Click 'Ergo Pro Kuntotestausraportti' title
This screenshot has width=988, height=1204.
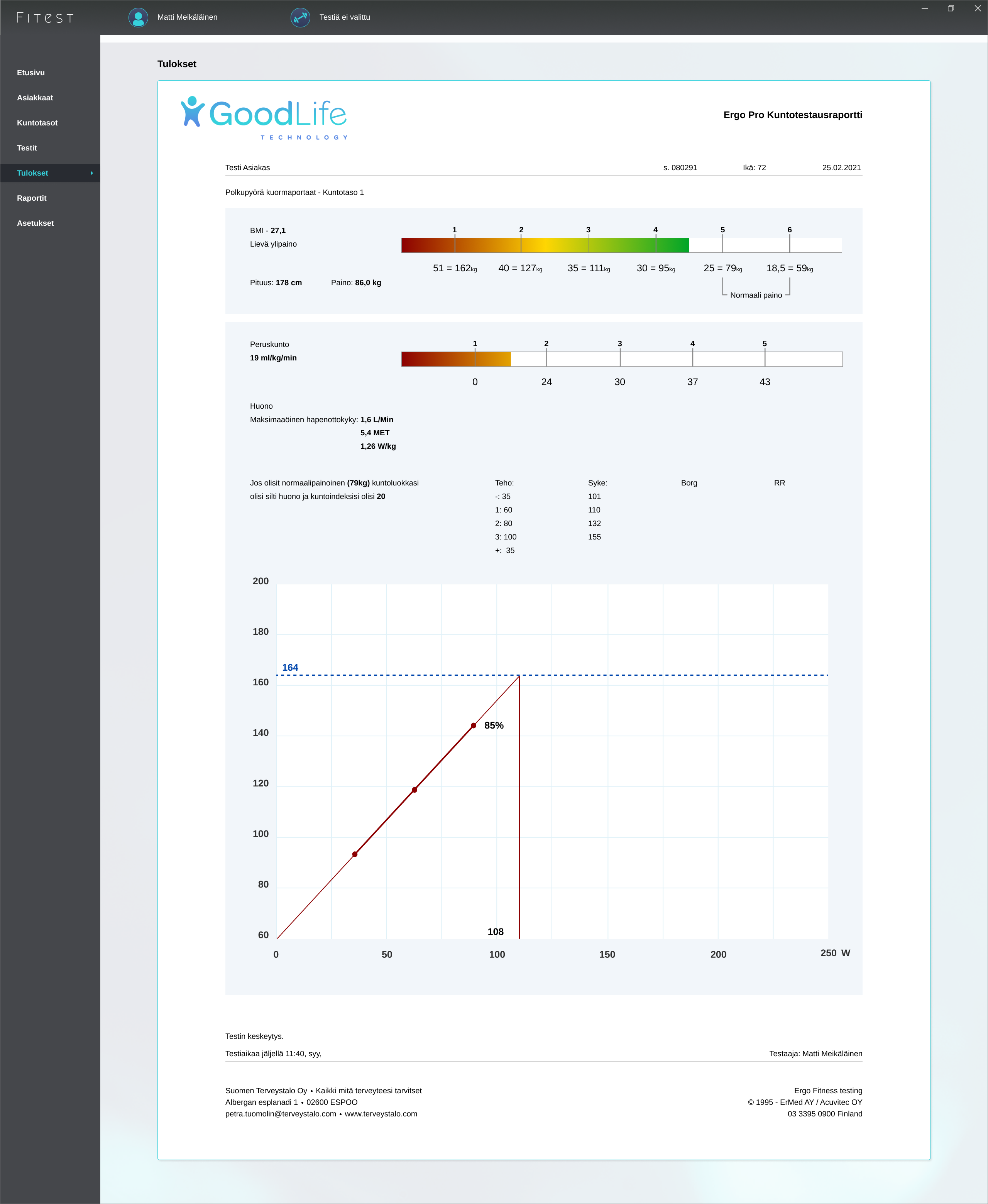[x=792, y=115]
